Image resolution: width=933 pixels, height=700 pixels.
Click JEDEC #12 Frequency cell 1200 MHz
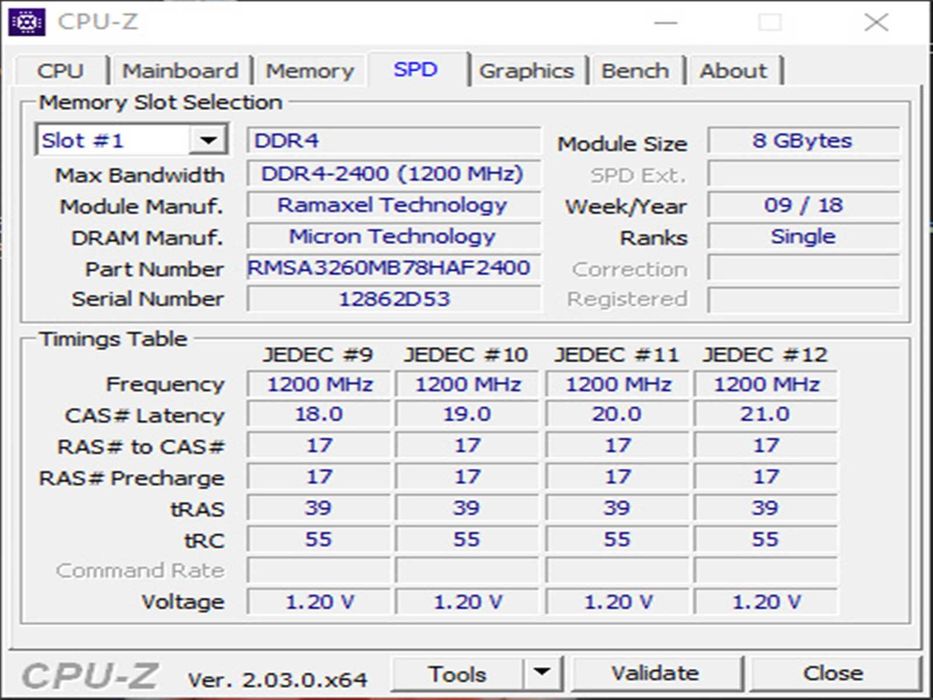pos(766,384)
